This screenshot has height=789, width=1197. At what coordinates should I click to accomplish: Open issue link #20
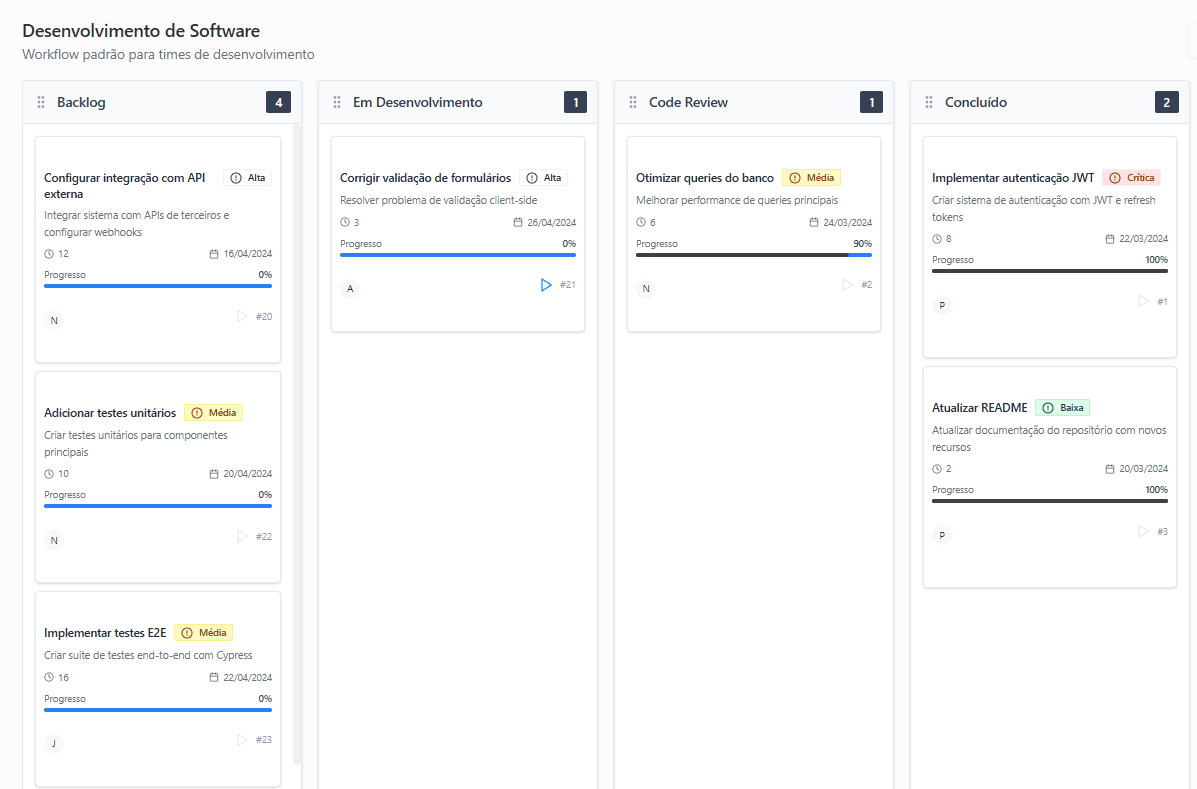(265, 316)
